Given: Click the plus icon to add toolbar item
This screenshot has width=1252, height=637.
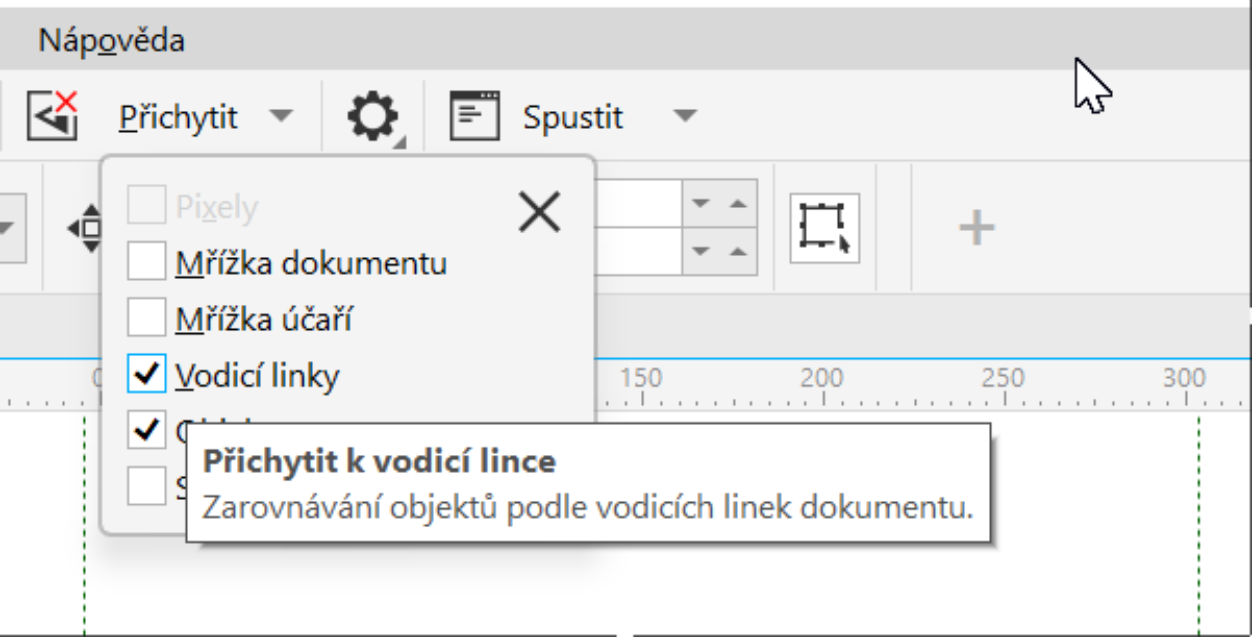Looking at the screenshot, I should pyautogui.click(x=976, y=228).
